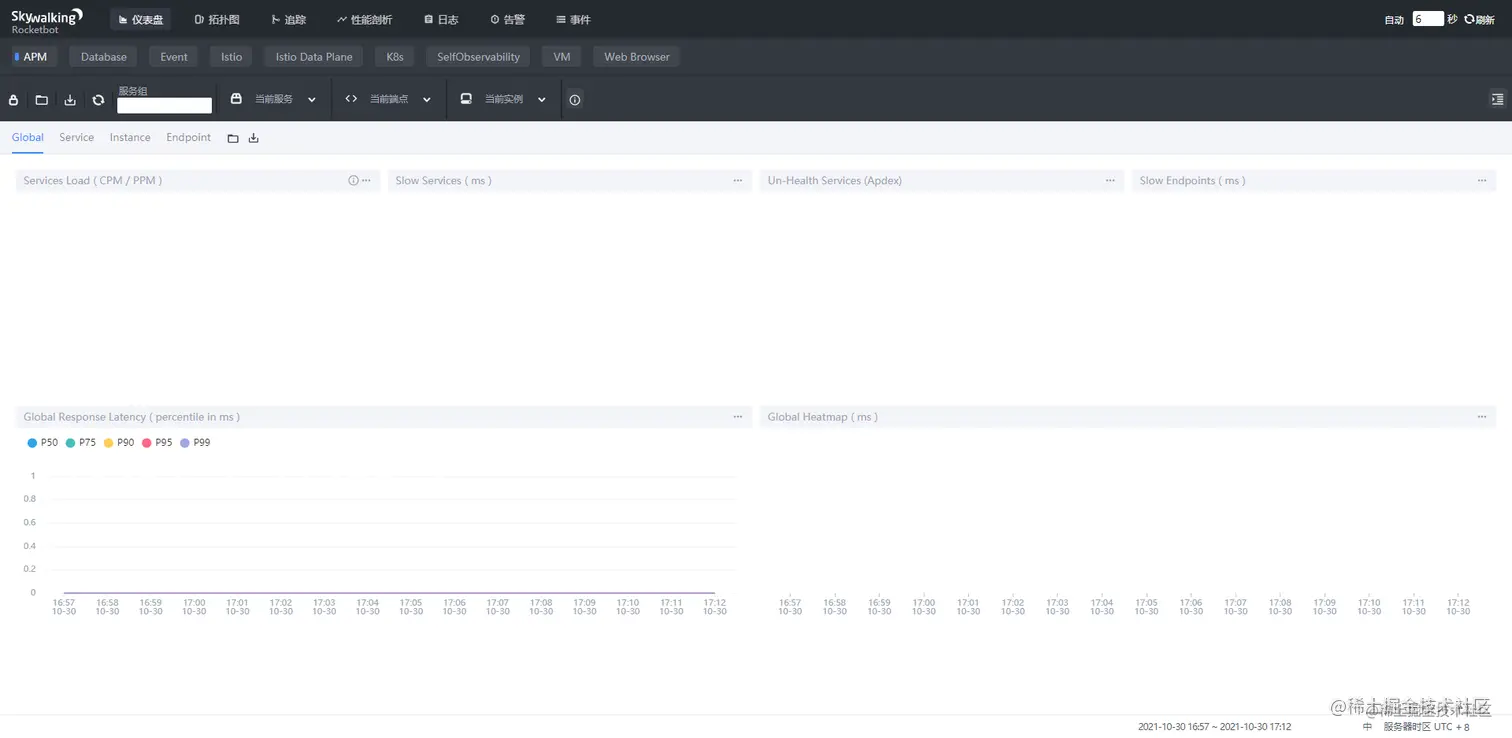Click the 刷新 refresh button
Screen dimensions: 1512x738
coord(1479,20)
